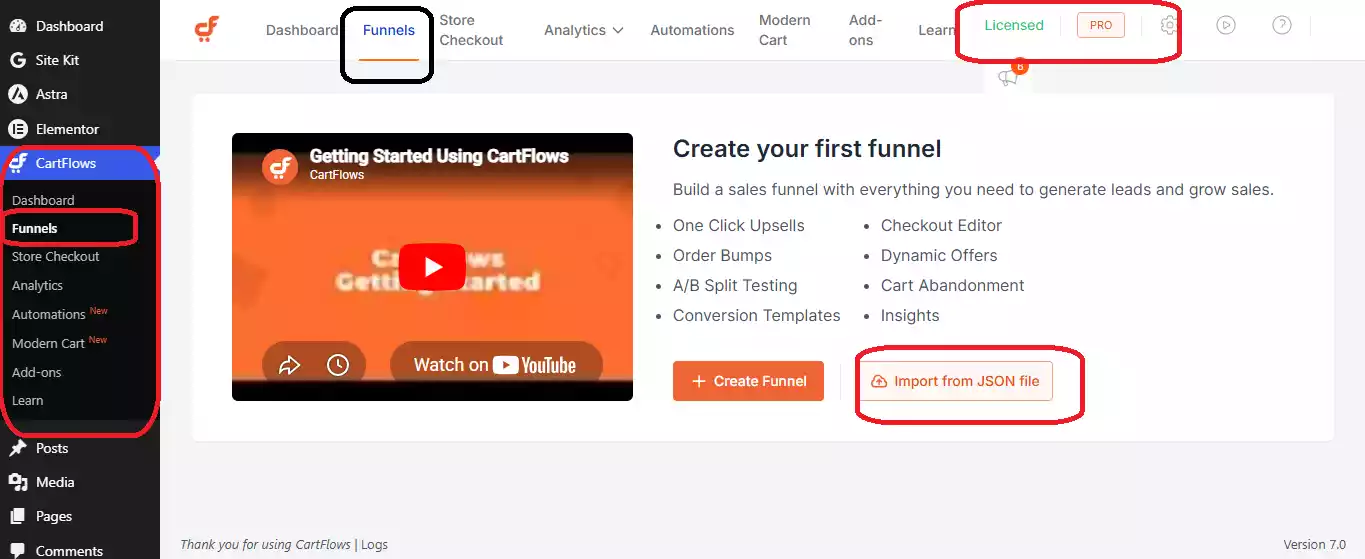This screenshot has height=559, width=1365.
Task: Open Watch on YouTube link
Action: pyautogui.click(x=495, y=365)
